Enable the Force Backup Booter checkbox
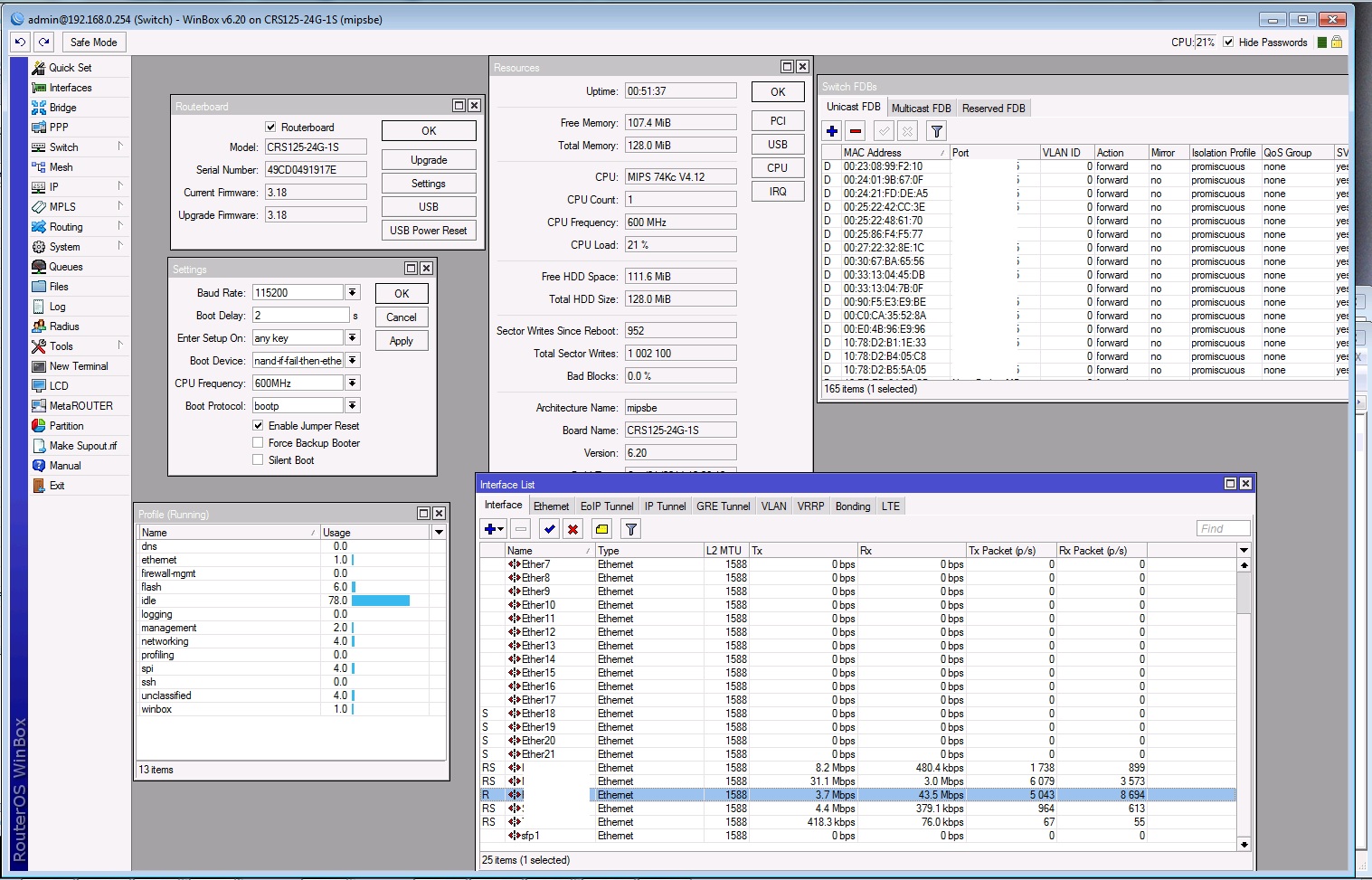The image size is (1372, 880). 258,443
